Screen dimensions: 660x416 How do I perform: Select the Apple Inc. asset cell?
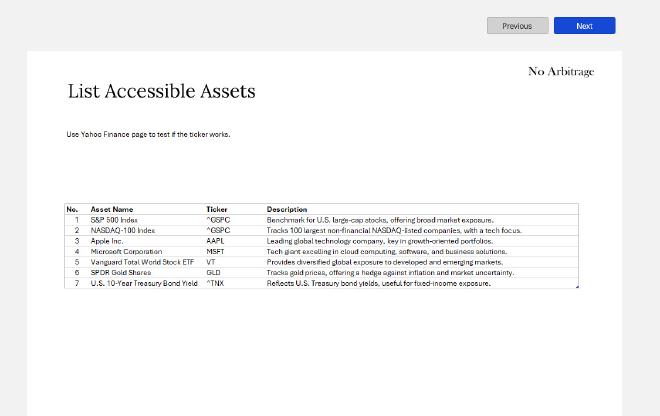(x=107, y=241)
